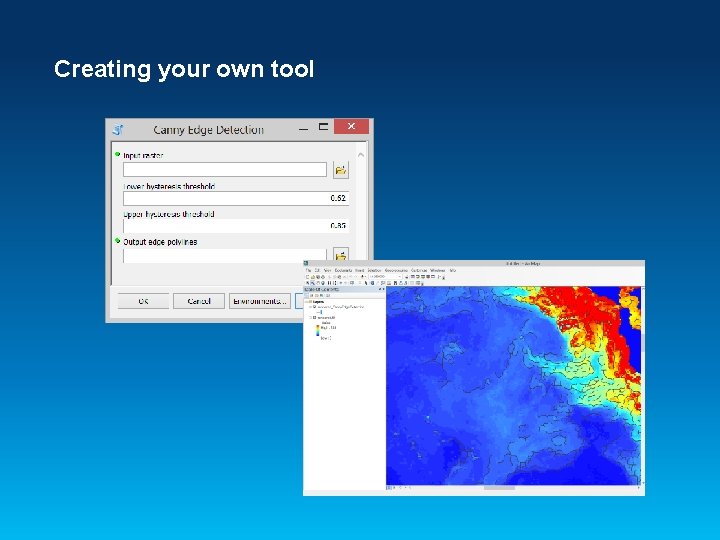The image size is (720, 540).
Task: Open the Customize menu in ArcMap
Action: (x=419, y=270)
